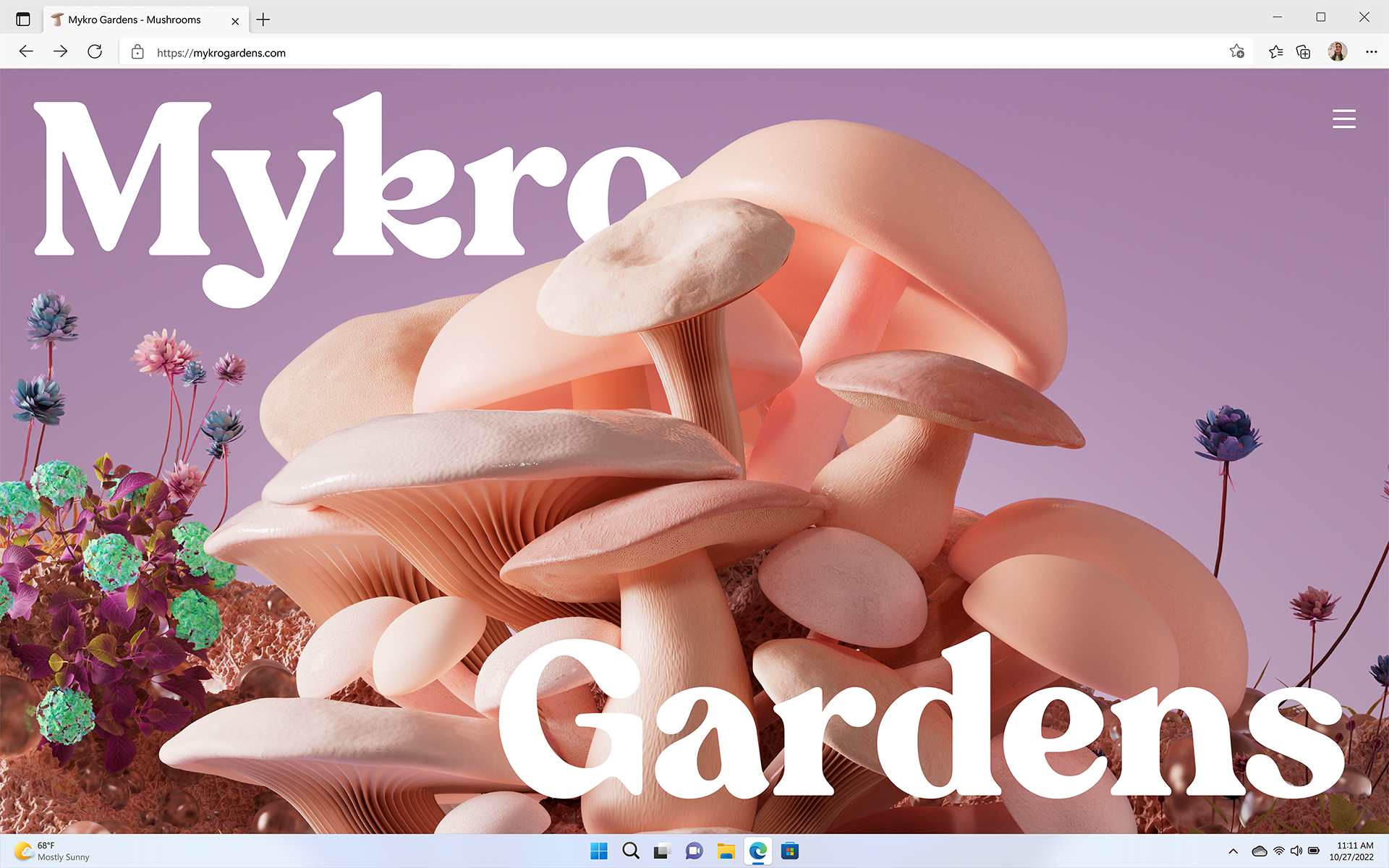Refresh the Mykro Gardens page

[95, 51]
